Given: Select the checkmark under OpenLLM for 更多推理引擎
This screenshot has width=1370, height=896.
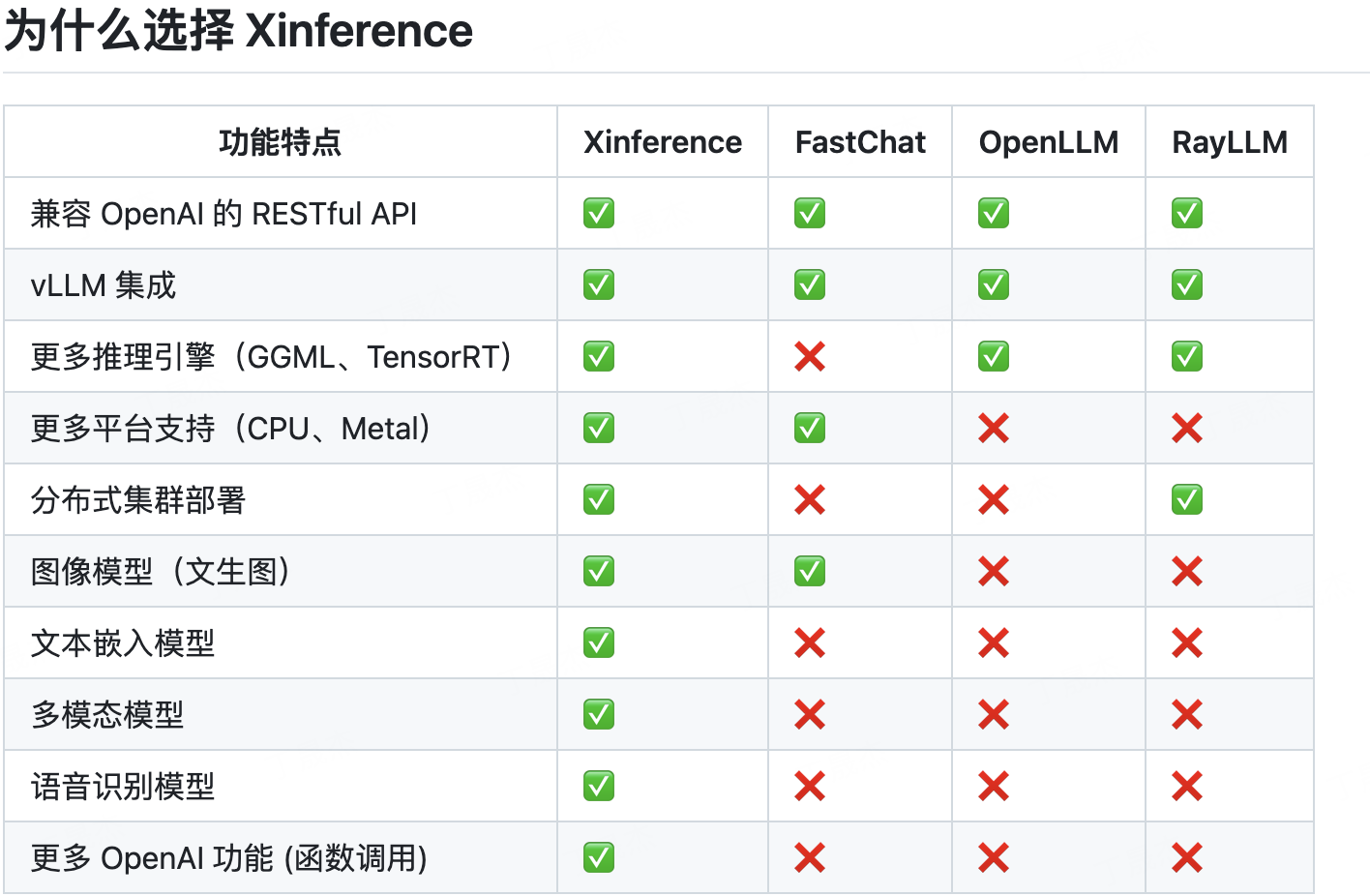Looking at the screenshot, I should 993,356.
